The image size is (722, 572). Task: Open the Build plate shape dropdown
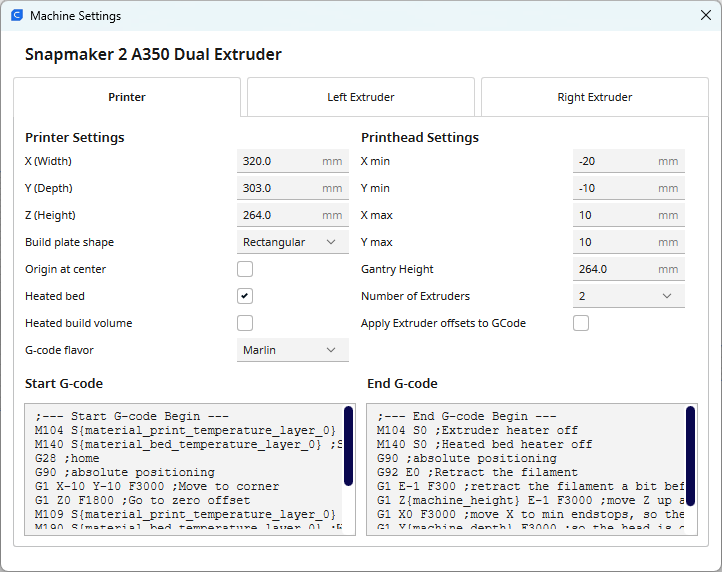[x=292, y=242]
